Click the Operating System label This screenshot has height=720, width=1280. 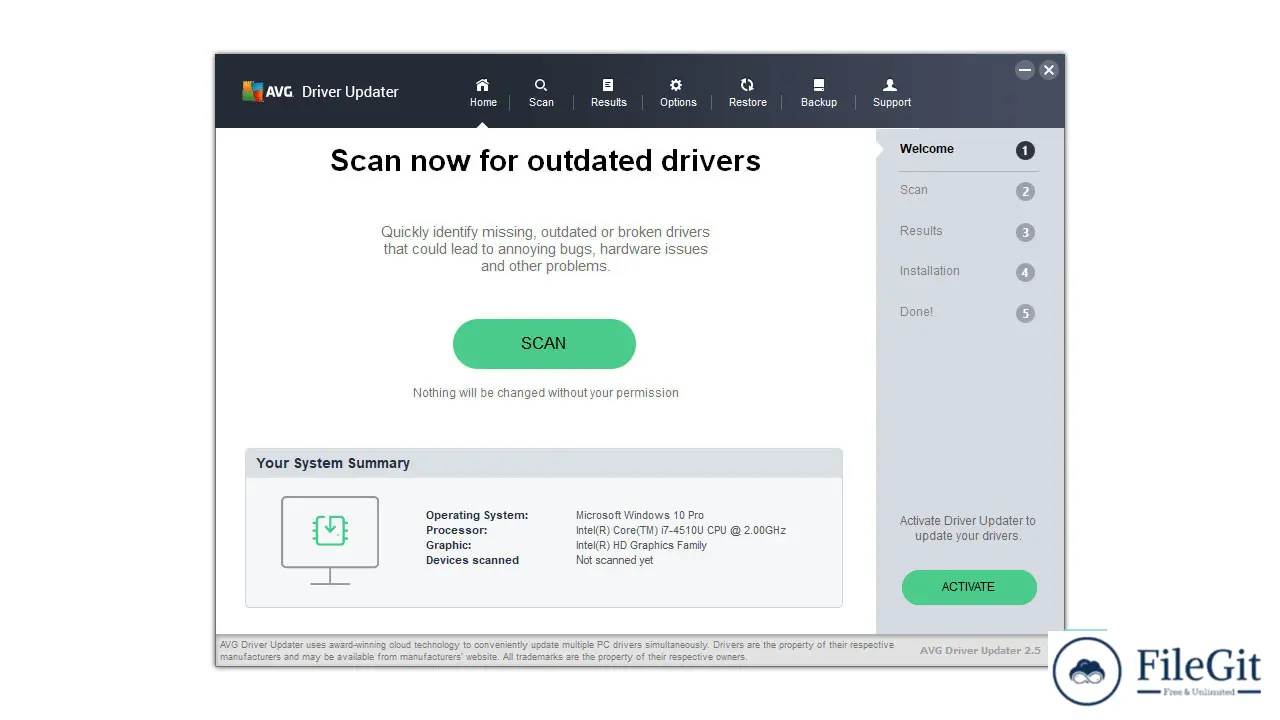point(477,515)
